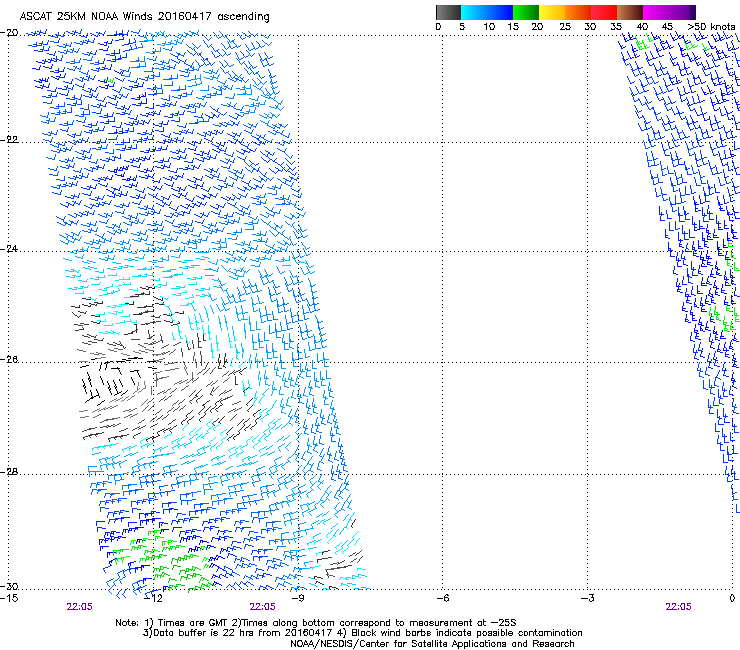Click the '-28' latitude axis label
Screen dimensions: 740x650
(x=9, y=472)
